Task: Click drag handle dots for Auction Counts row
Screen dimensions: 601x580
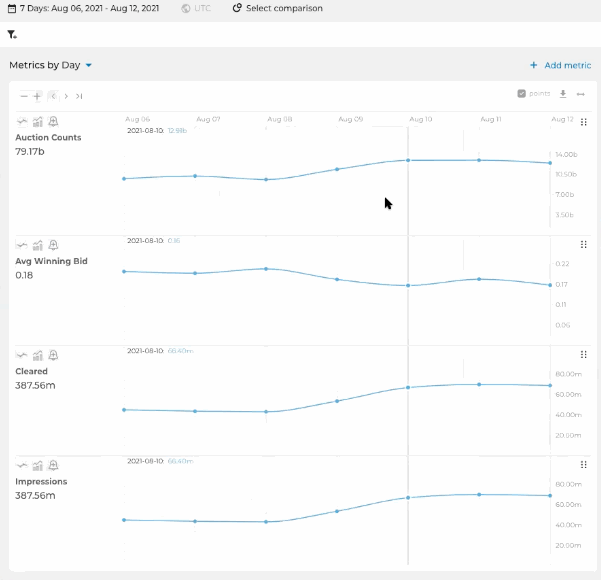Action: (x=583, y=122)
